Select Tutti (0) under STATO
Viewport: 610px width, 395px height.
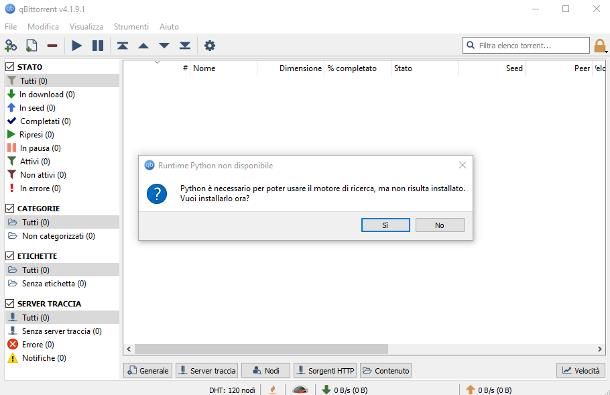pyautogui.click(x=62, y=81)
